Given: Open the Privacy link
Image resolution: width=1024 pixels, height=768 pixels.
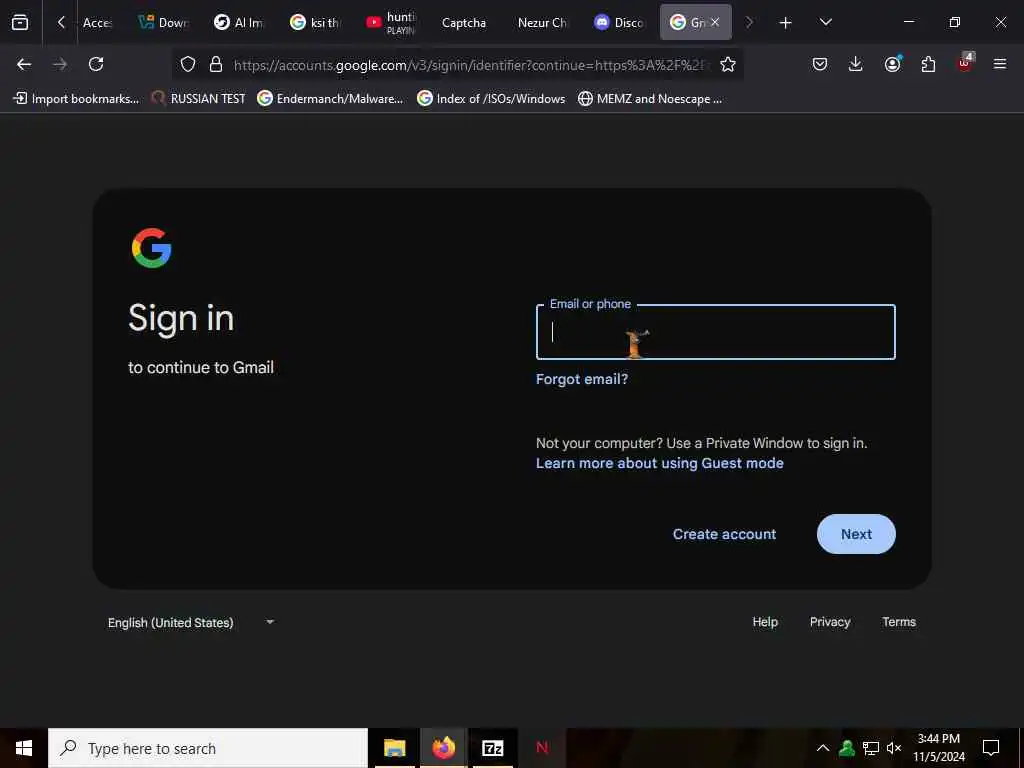Looking at the screenshot, I should point(830,622).
